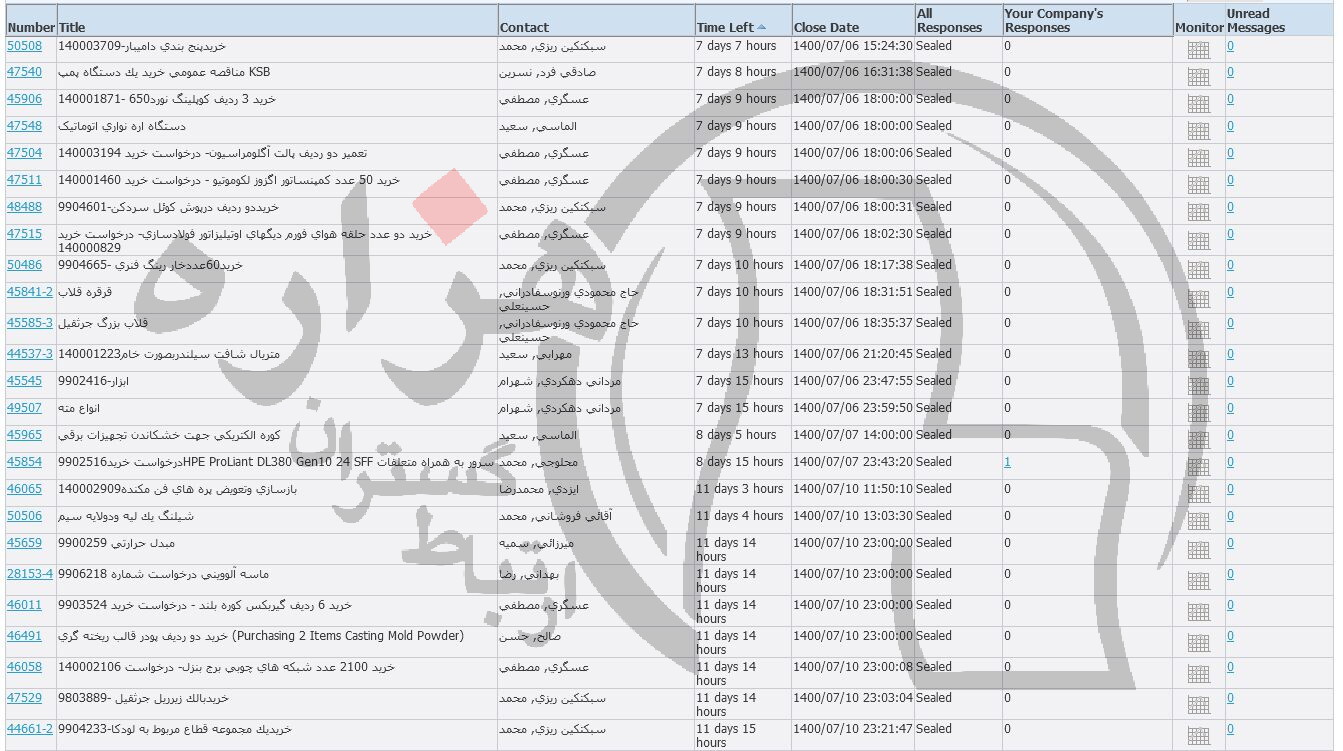Viewport: 1343px width, 751px height.
Task: Sort table by Time Left column
Action: point(725,28)
